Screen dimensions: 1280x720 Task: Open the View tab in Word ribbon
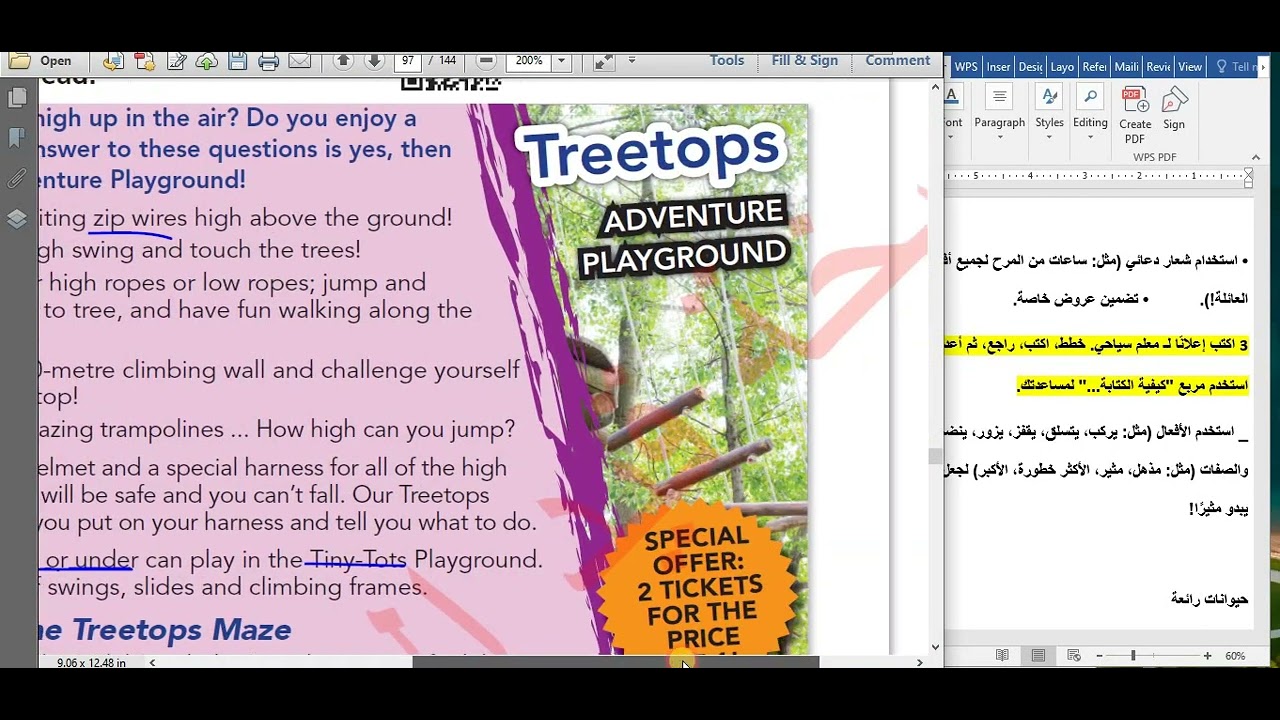[x=1190, y=67]
